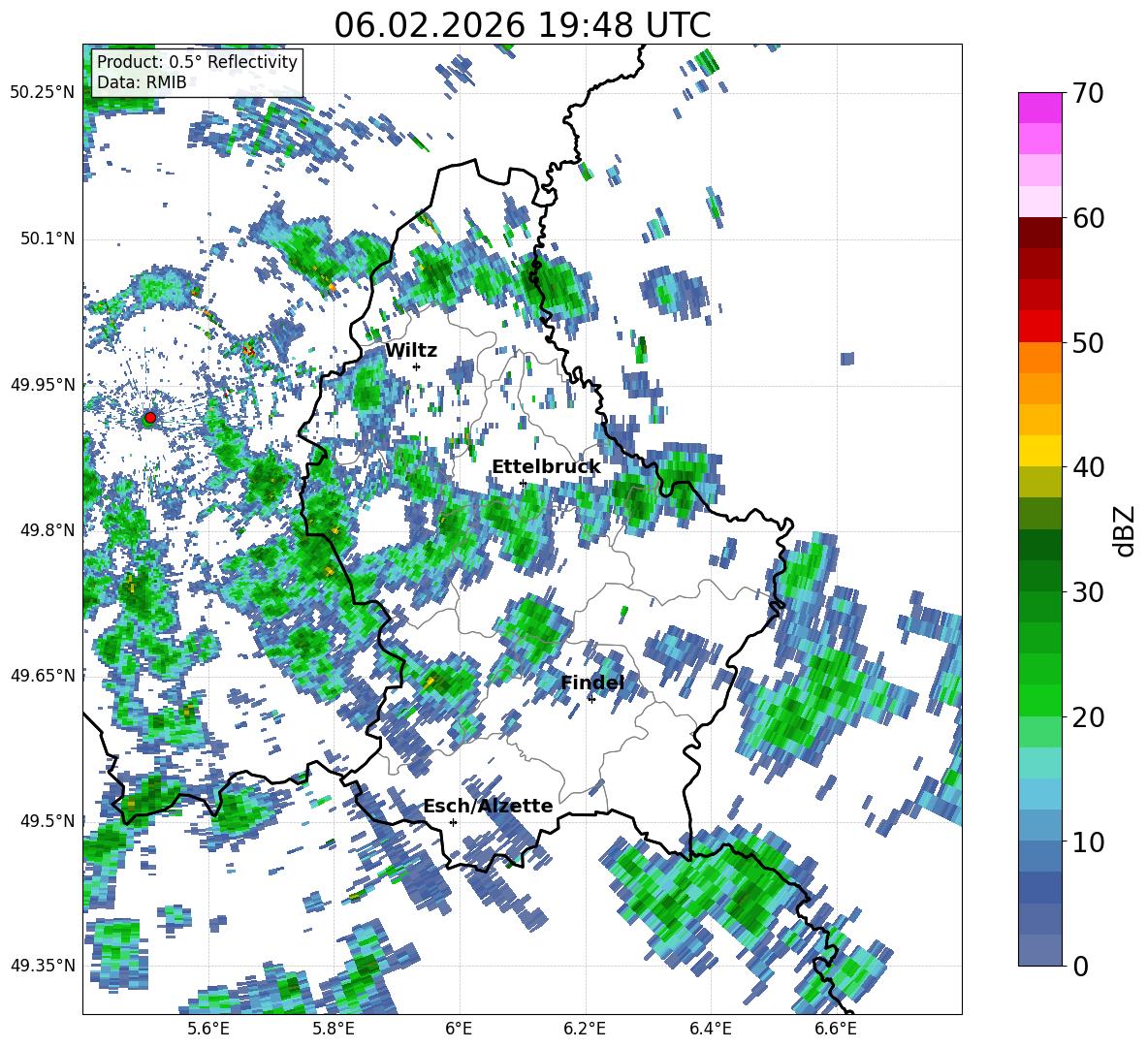Click the 49.5°N latitude label

point(47,820)
